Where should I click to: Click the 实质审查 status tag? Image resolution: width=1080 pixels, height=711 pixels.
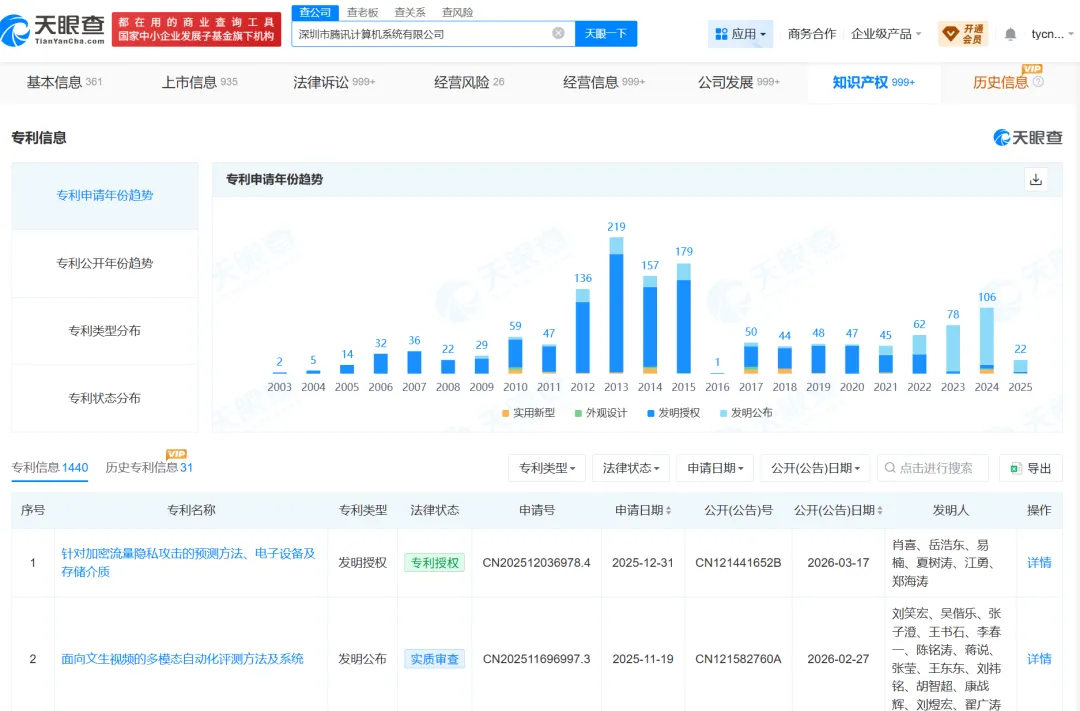coord(435,659)
